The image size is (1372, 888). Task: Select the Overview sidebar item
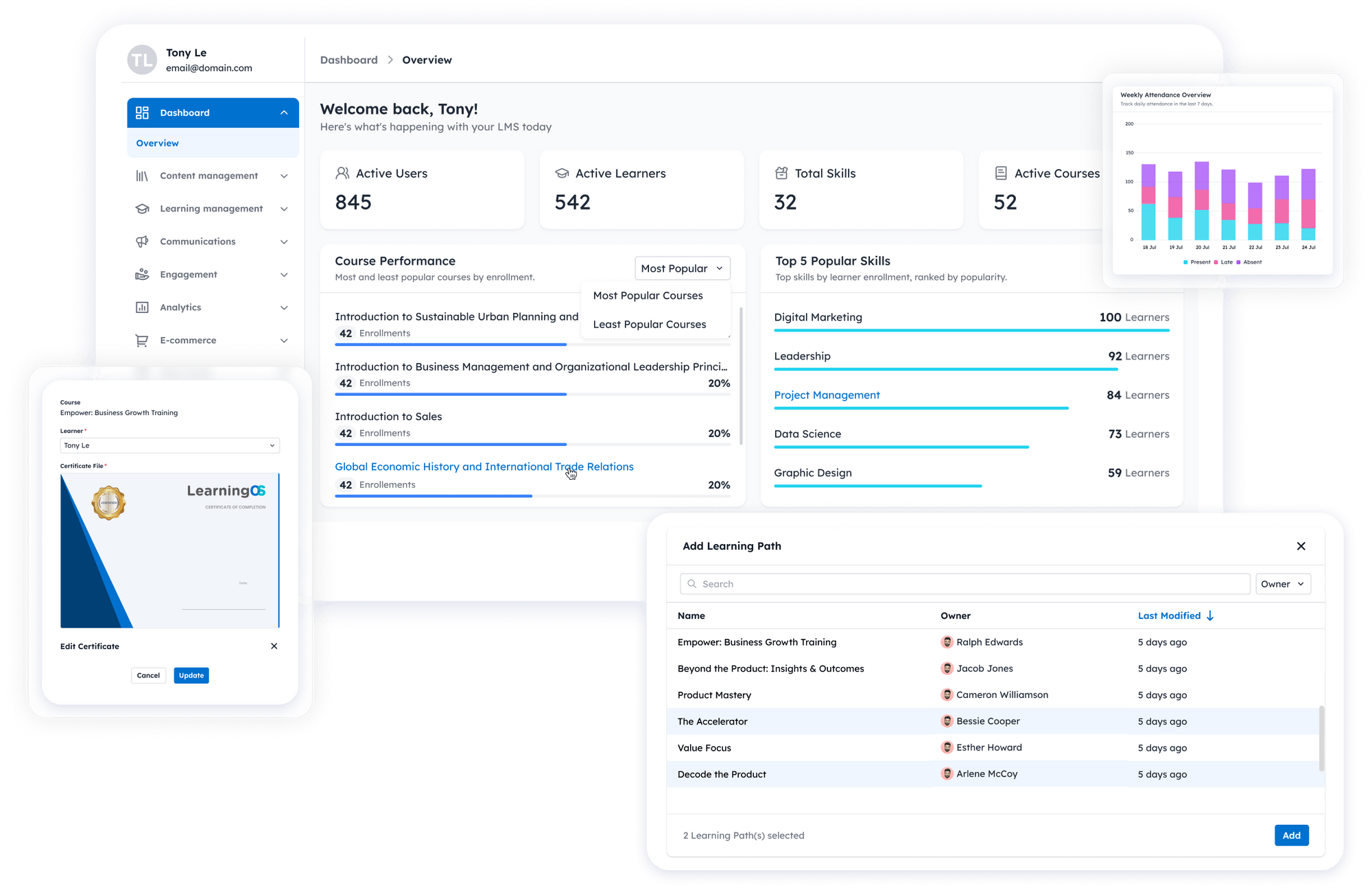[158, 143]
